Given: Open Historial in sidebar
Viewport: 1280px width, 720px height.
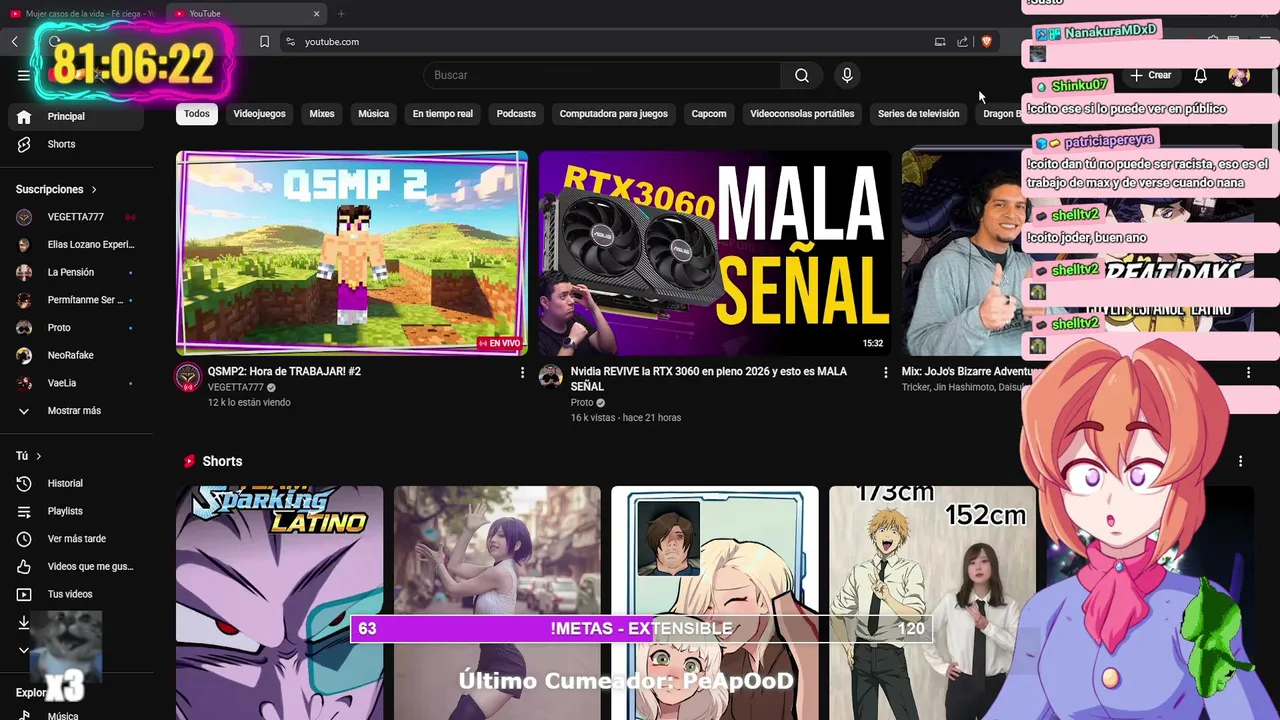Looking at the screenshot, I should (77, 483).
